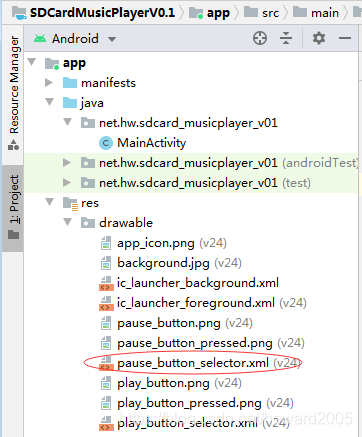Select background.jpg (v24)

[x=179, y=263]
